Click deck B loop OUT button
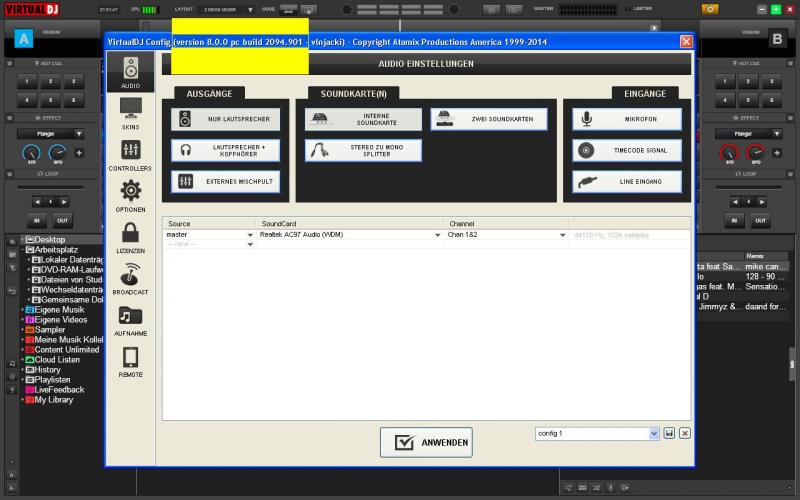 pos(760,221)
